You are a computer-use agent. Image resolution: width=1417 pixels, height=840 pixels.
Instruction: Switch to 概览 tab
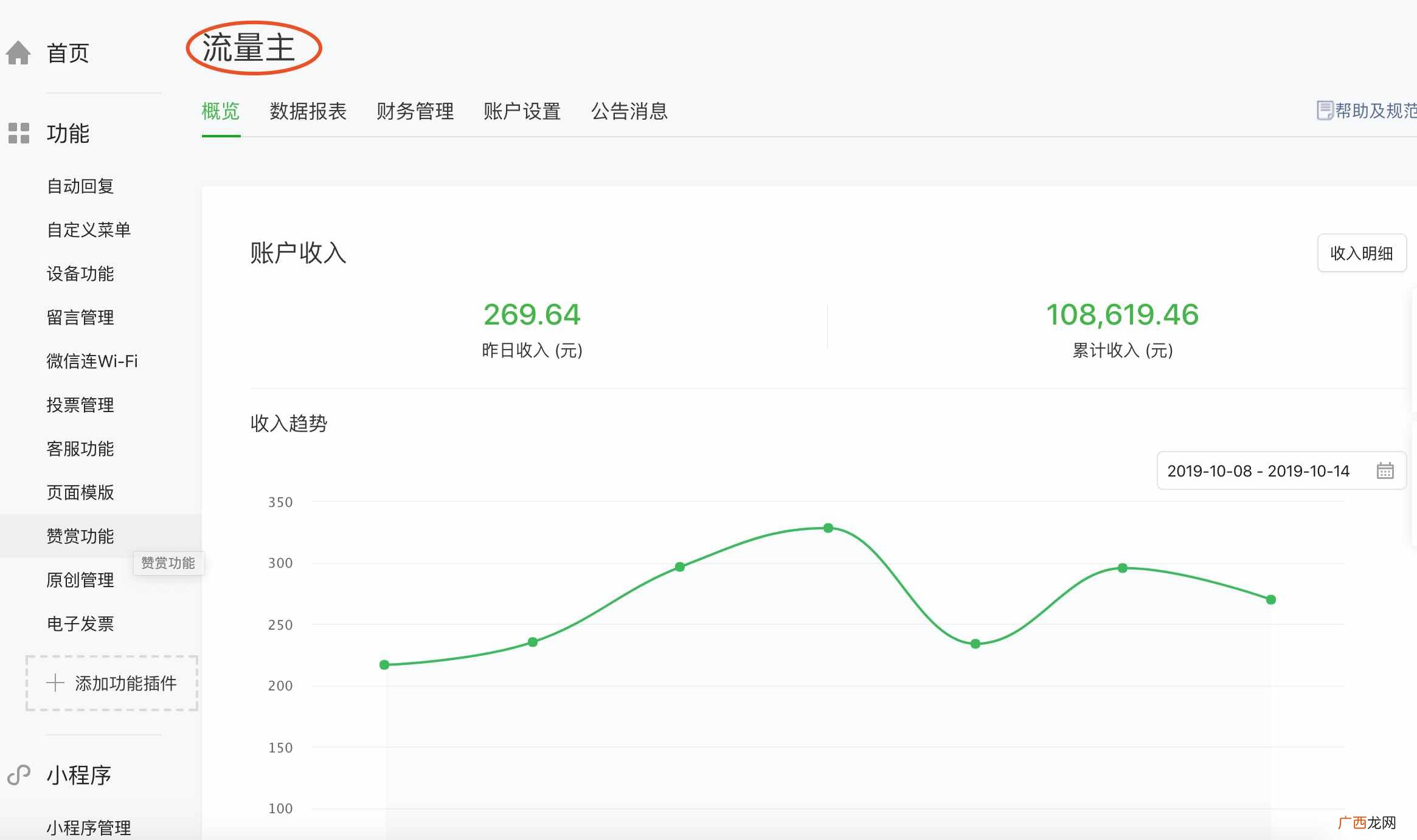[x=221, y=111]
